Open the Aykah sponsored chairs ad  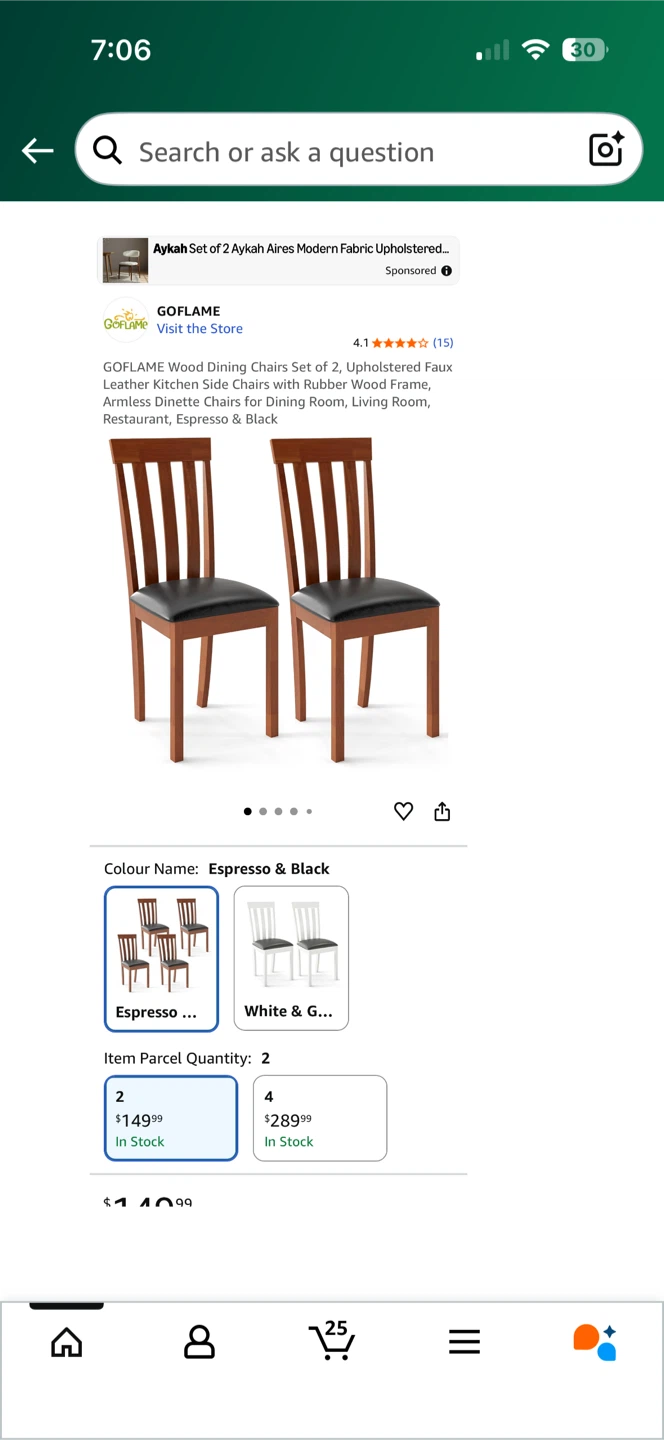point(278,260)
